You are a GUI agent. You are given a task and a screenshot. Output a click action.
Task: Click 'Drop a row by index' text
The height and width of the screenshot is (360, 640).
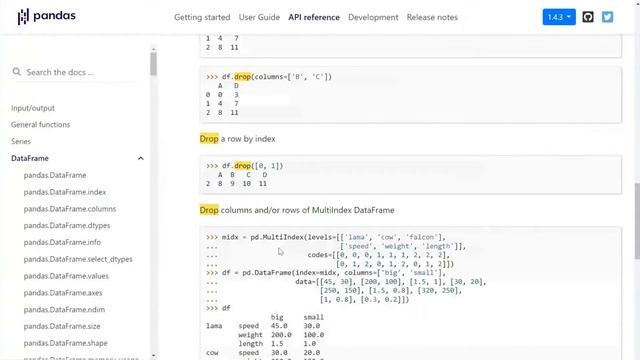point(238,139)
